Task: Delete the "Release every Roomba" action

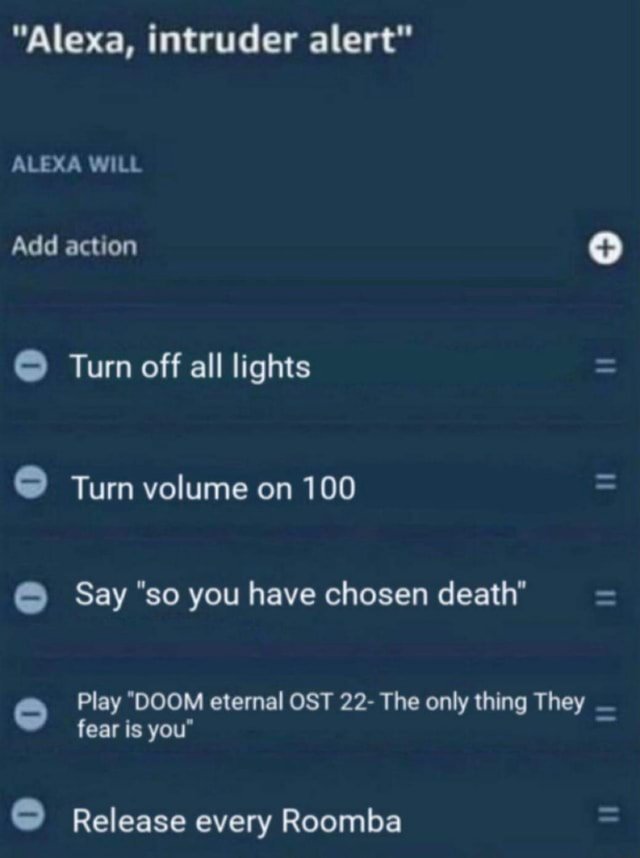Action: tap(28, 815)
